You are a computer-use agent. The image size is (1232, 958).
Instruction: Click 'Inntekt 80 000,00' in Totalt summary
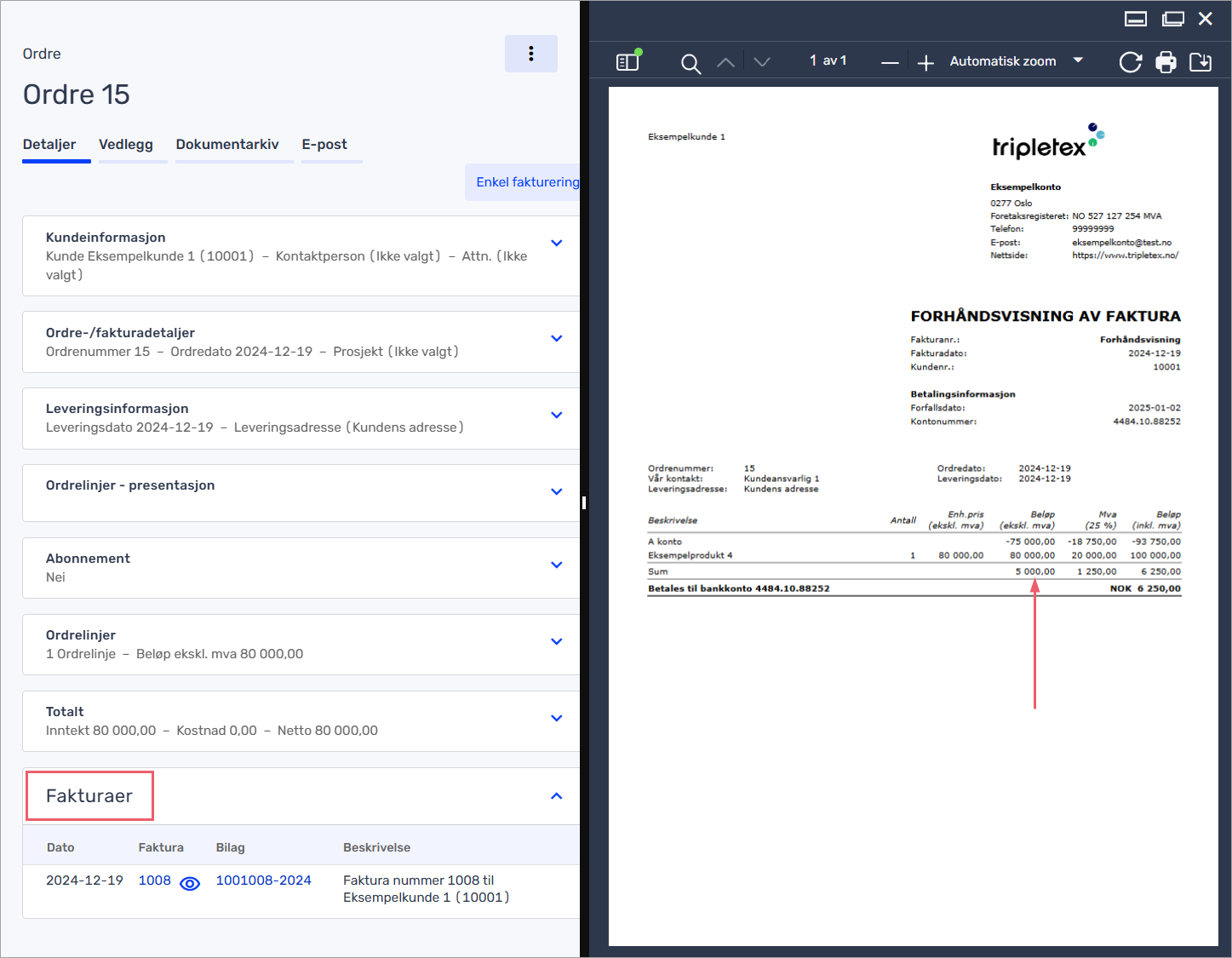pos(101,731)
